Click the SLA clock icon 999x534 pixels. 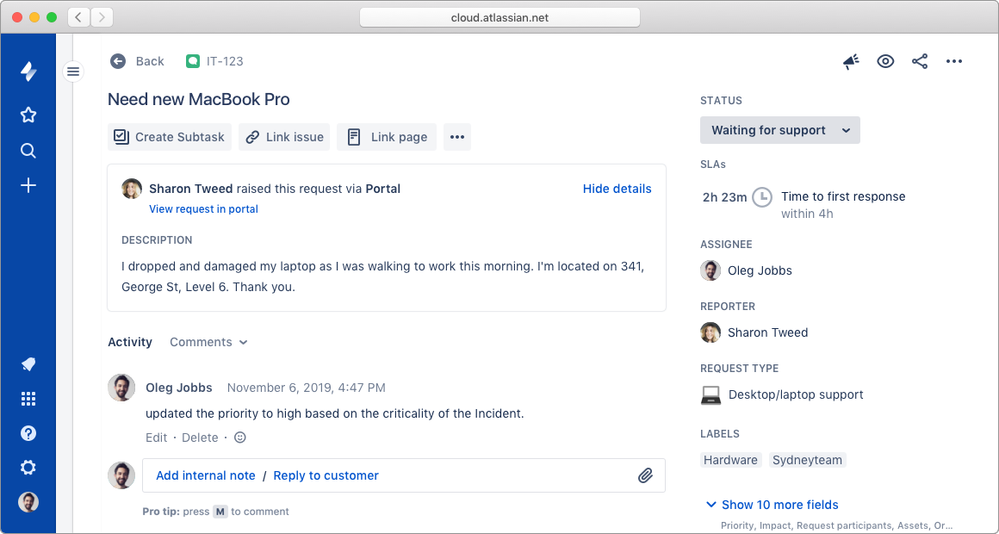point(762,197)
